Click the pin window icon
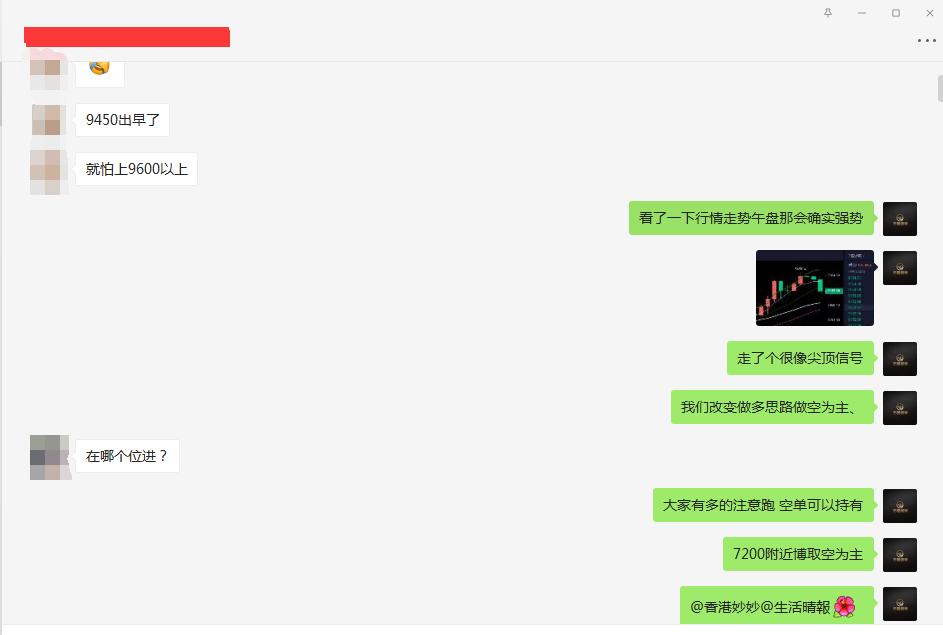The width and height of the screenshot is (943, 635). point(828,13)
